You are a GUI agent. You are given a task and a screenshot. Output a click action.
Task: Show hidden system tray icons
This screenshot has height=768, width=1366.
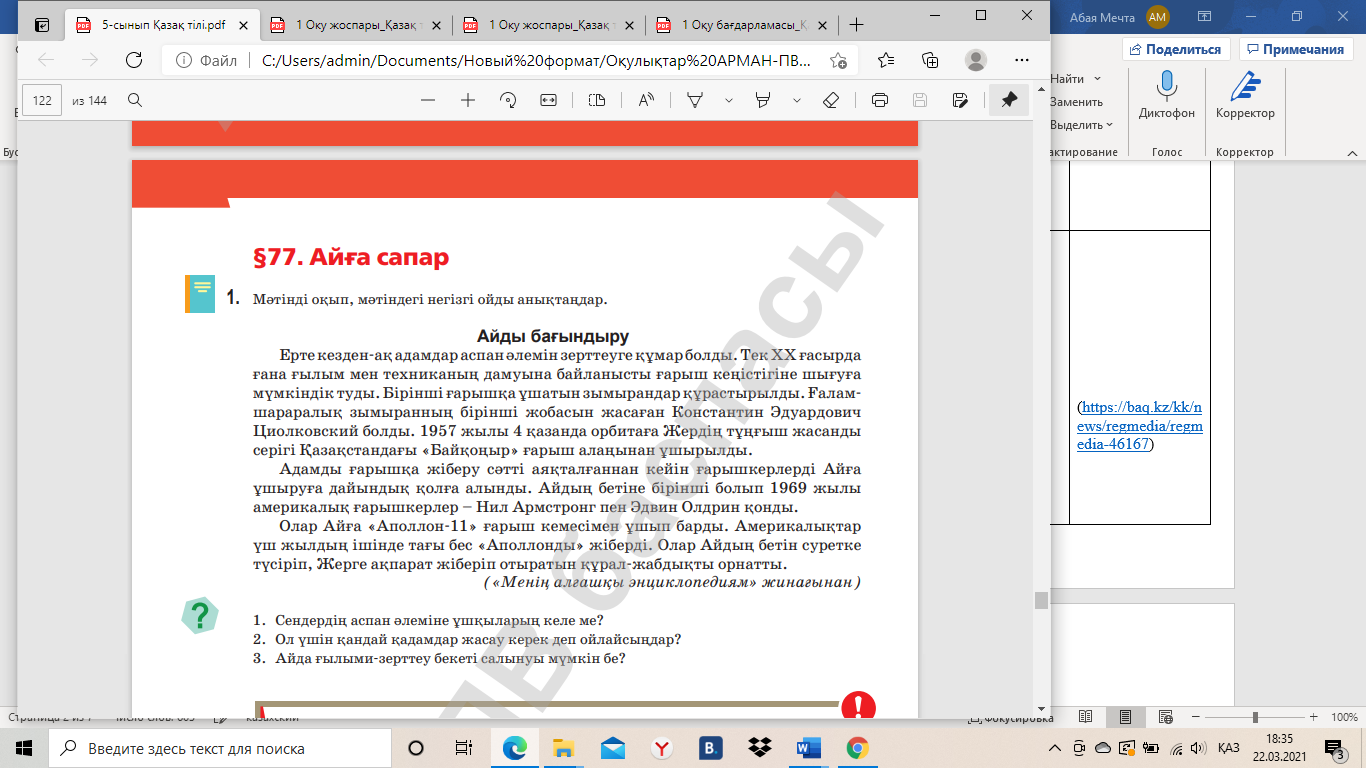point(1055,748)
